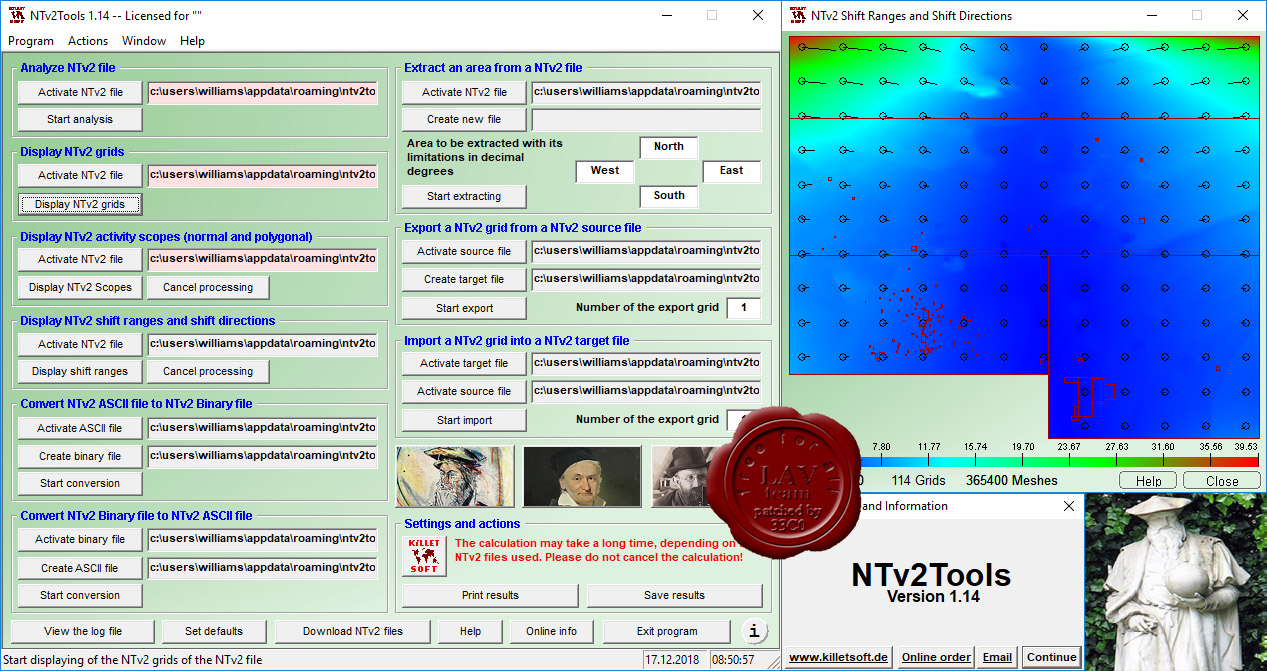The image size is (1267, 671).
Task: Activate NTv2 file in the shift ranges section
Action: [80, 344]
